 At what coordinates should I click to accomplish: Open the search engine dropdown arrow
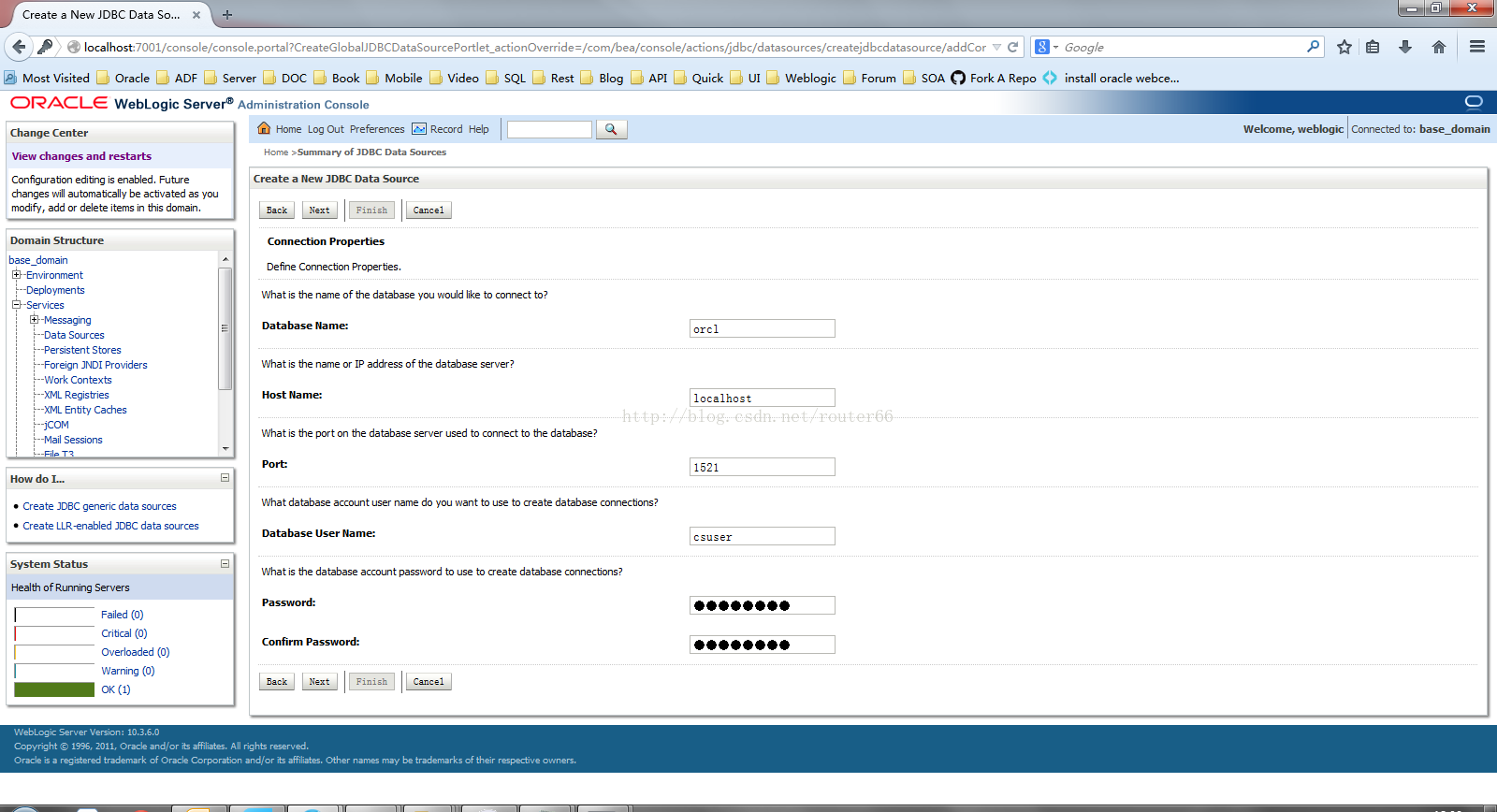[1055, 47]
